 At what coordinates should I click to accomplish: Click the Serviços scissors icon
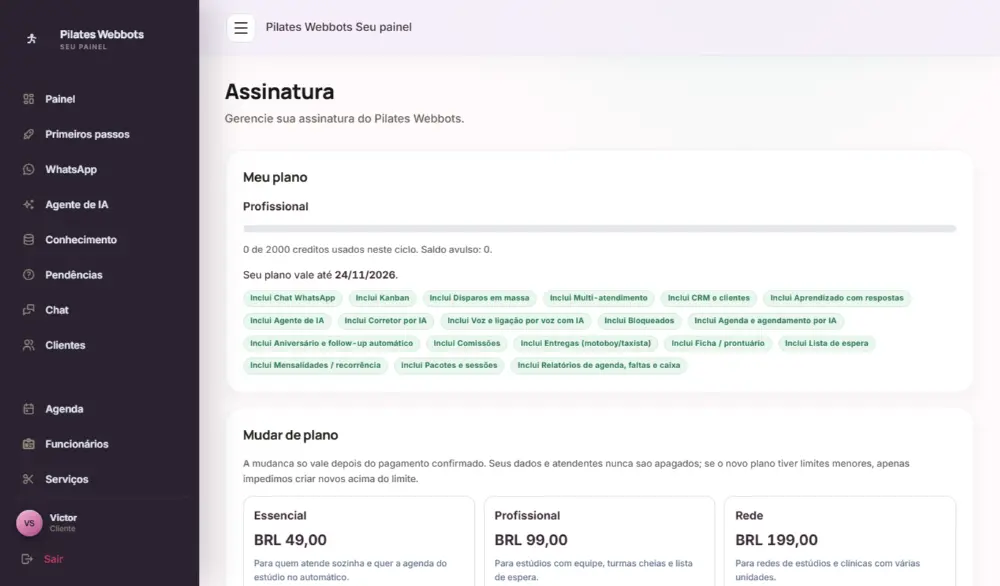coord(29,479)
